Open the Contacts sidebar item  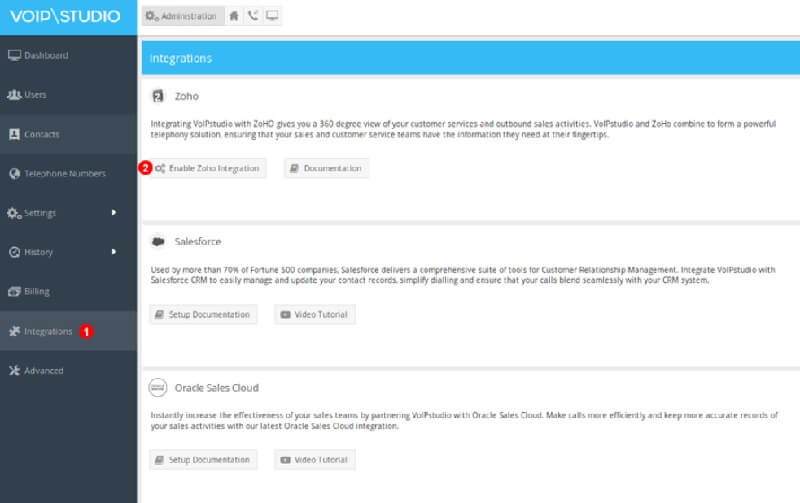click(41, 134)
